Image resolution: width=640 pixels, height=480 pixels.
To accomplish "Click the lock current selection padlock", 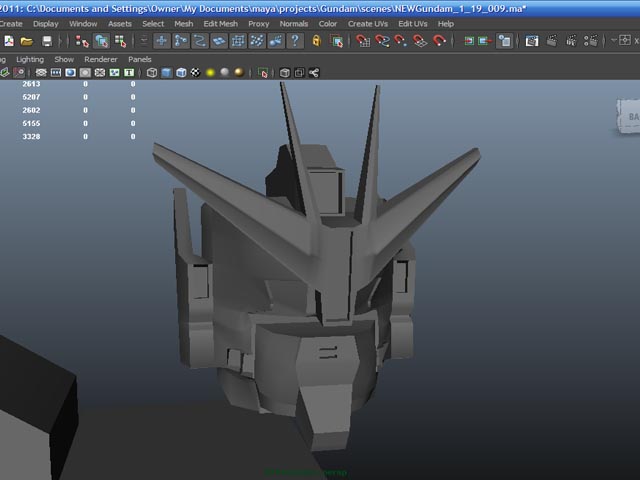I will click(x=316, y=41).
